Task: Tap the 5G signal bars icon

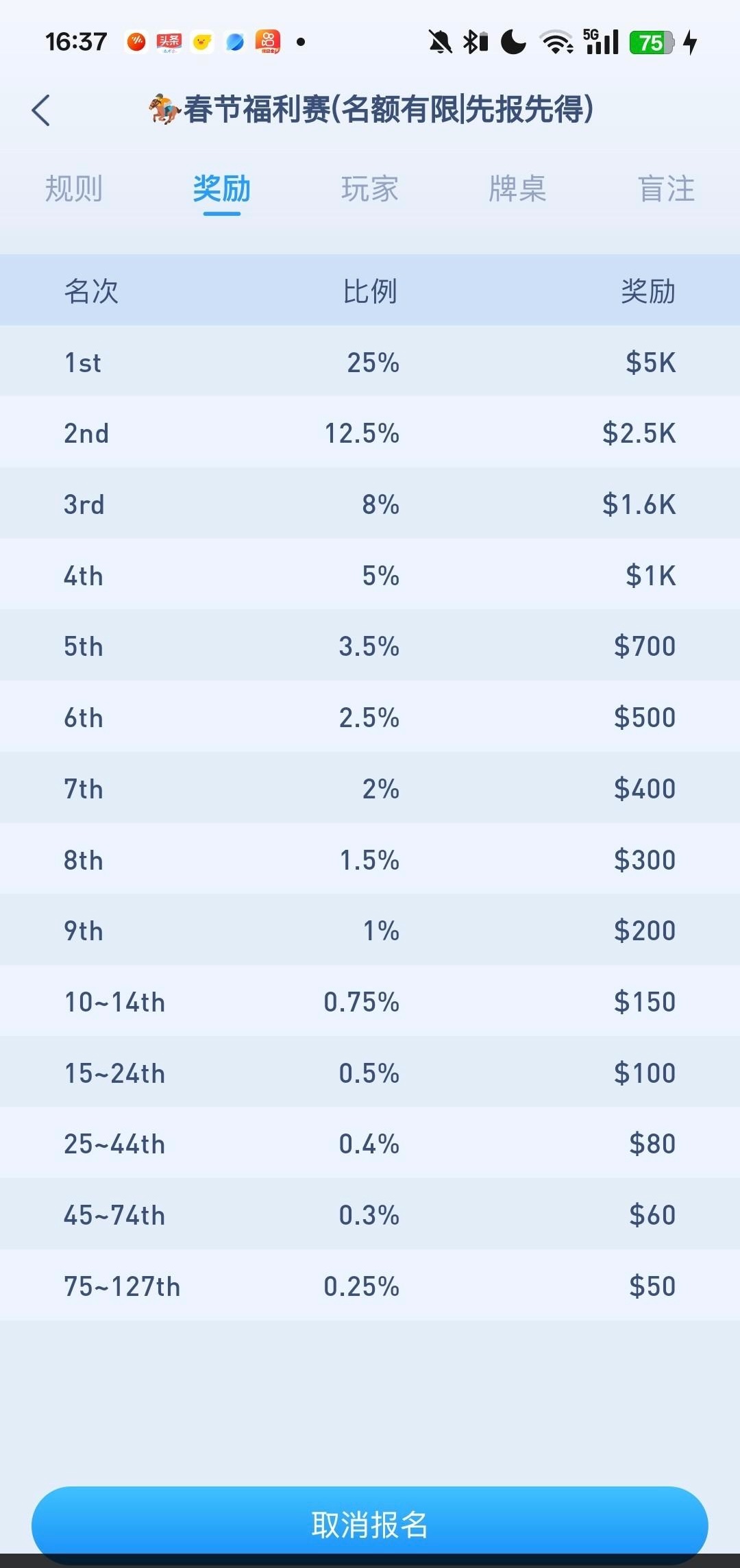Action: pos(601,42)
